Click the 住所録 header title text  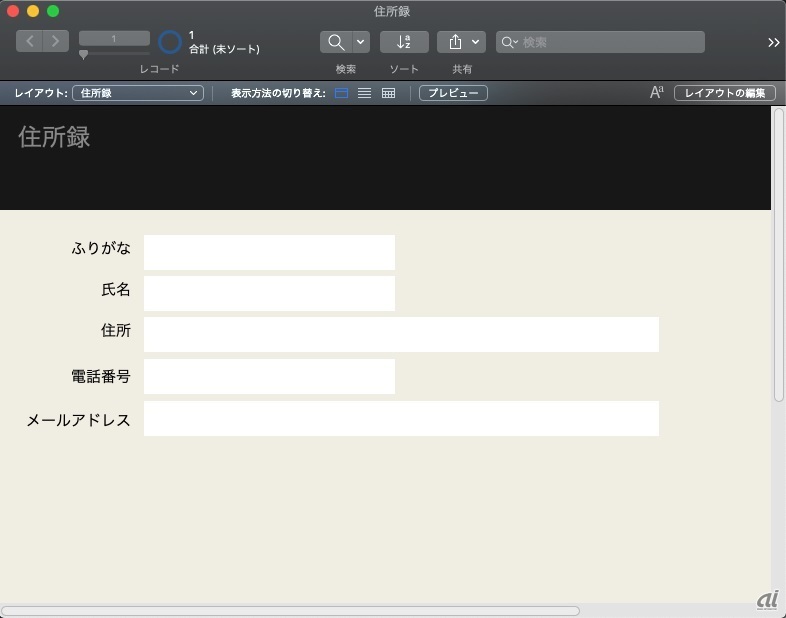click(54, 137)
